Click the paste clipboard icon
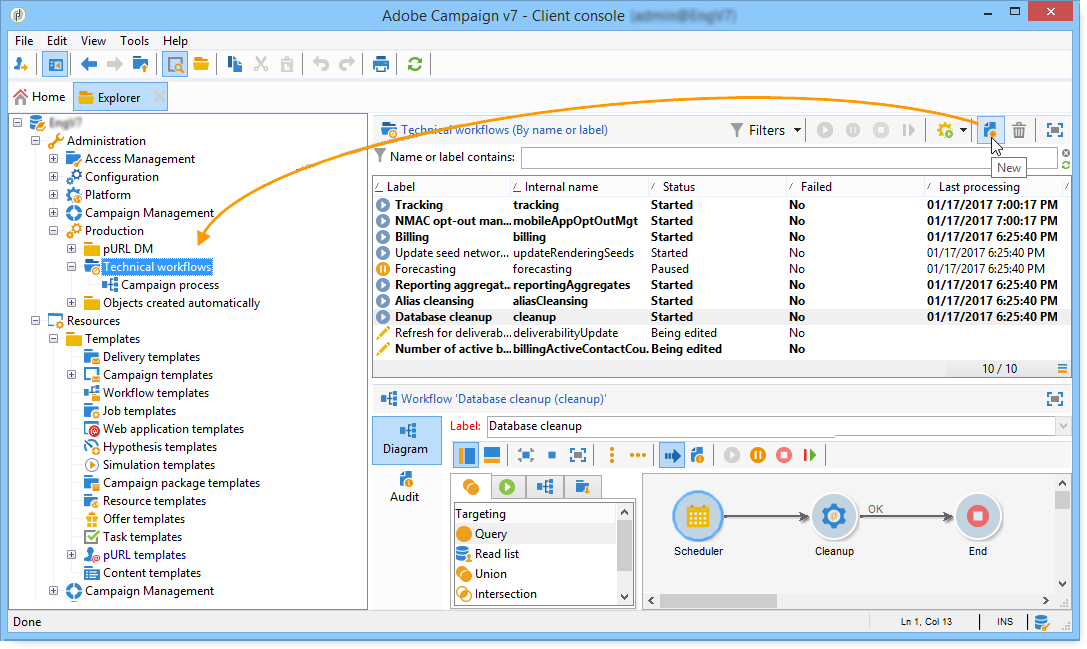Screen dimensions: 1087x649 286,64
